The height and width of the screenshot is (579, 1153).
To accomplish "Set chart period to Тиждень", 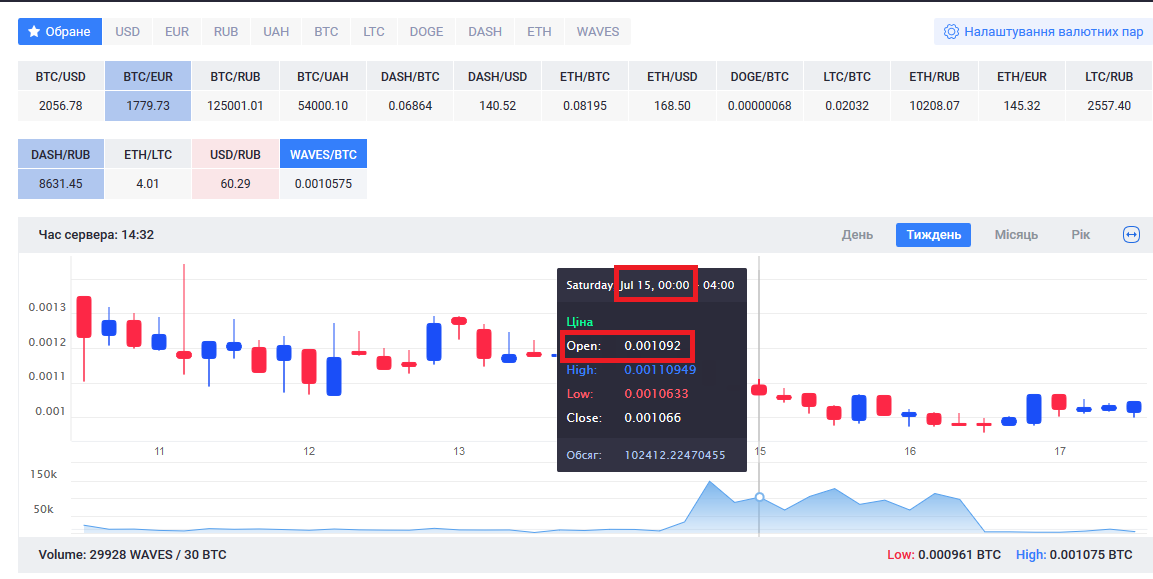I will (933, 235).
